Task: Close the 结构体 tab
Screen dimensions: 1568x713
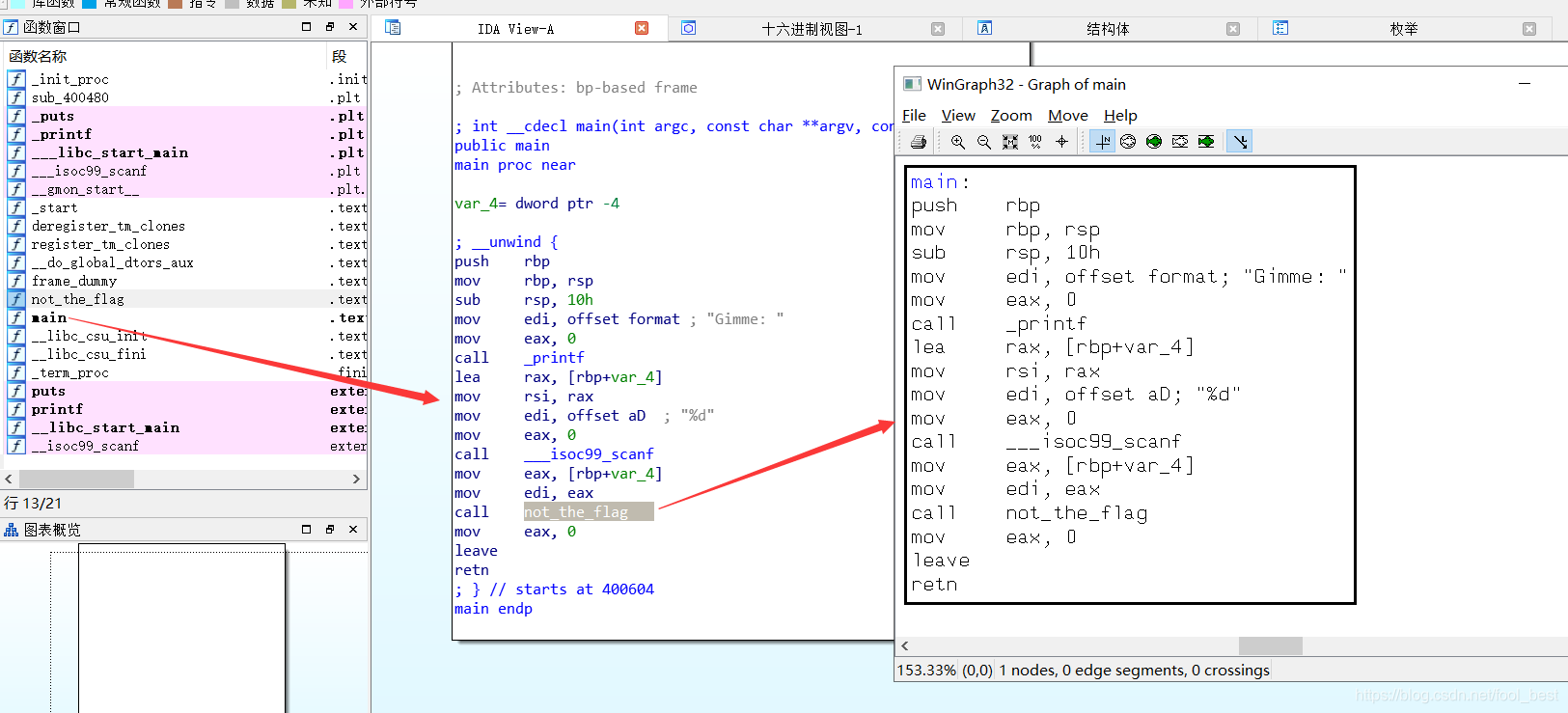Action: click(x=1233, y=29)
